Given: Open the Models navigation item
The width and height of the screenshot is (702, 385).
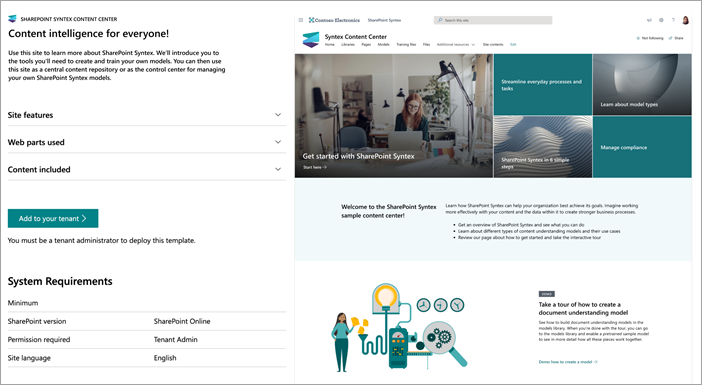Looking at the screenshot, I should coord(384,45).
